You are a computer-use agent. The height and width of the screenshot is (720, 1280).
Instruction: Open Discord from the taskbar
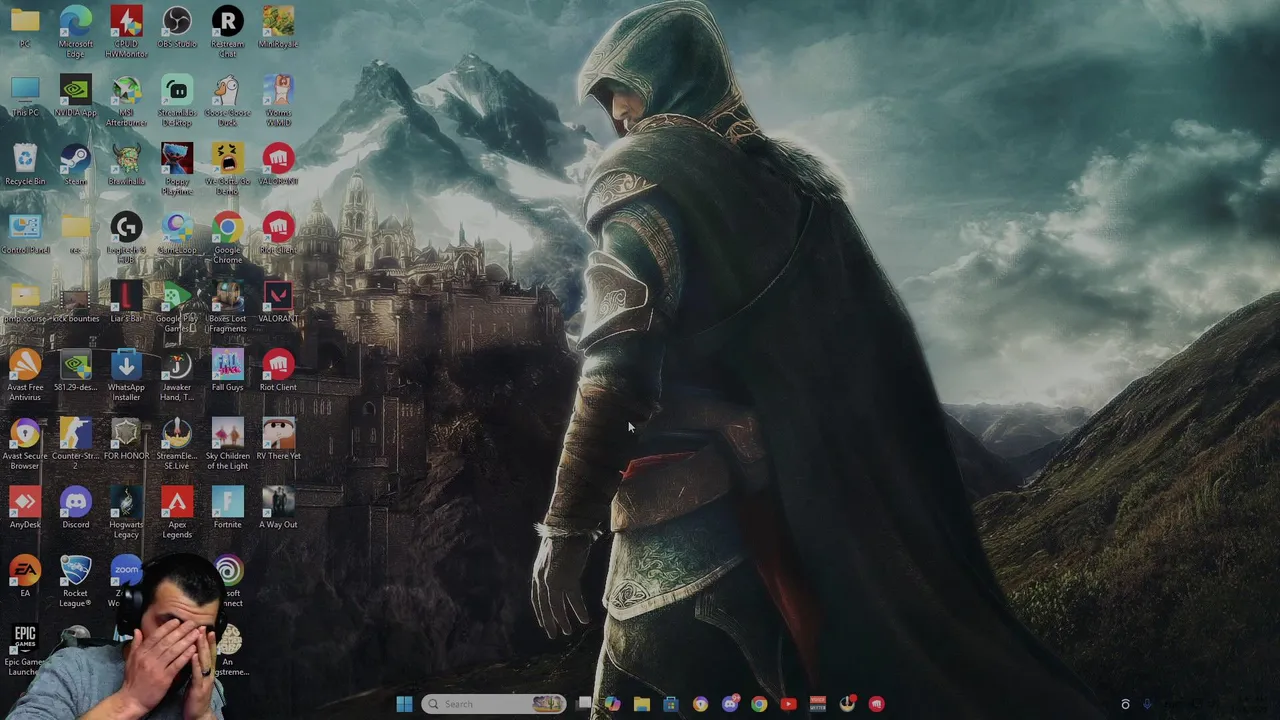(730, 704)
